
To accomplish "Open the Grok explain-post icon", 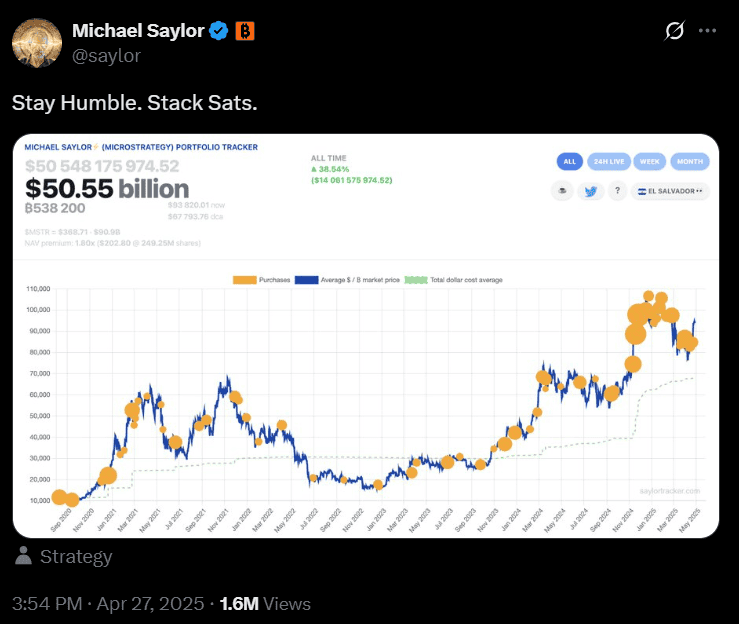I will coord(674,31).
